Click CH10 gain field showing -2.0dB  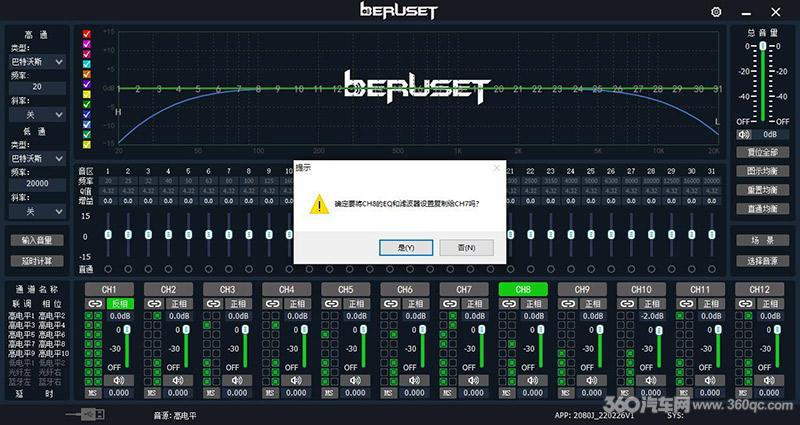[x=652, y=316]
